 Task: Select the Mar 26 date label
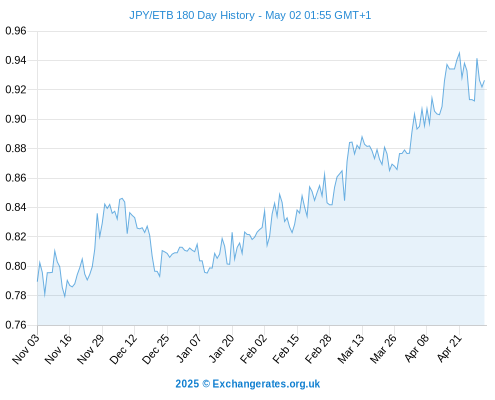(x=383, y=349)
